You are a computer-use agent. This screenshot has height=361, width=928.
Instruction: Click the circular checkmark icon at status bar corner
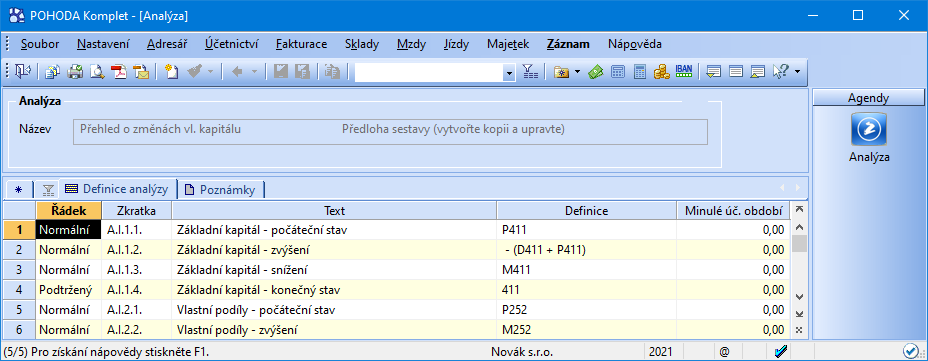910,352
